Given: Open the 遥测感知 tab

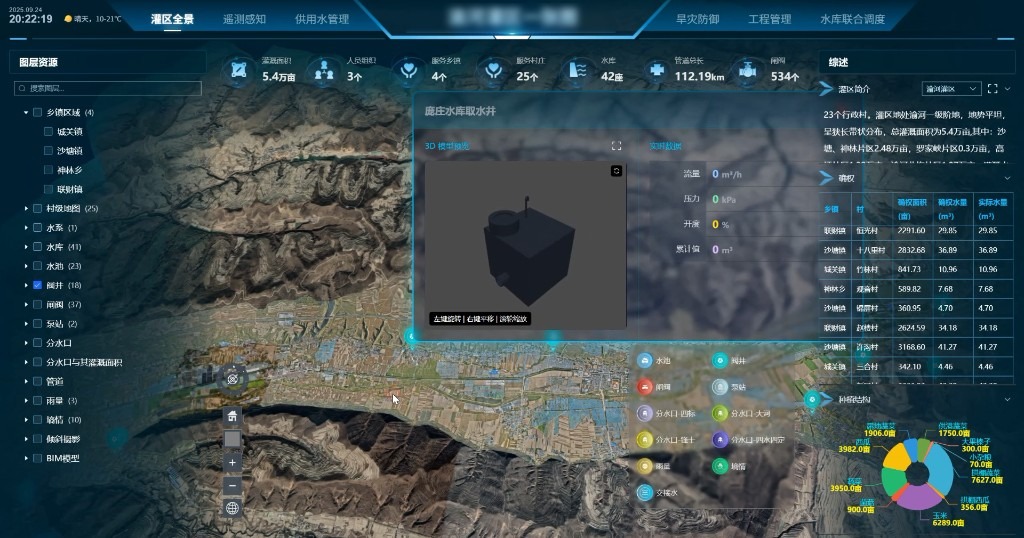Looking at the screenshot, I should pos(244,19).
